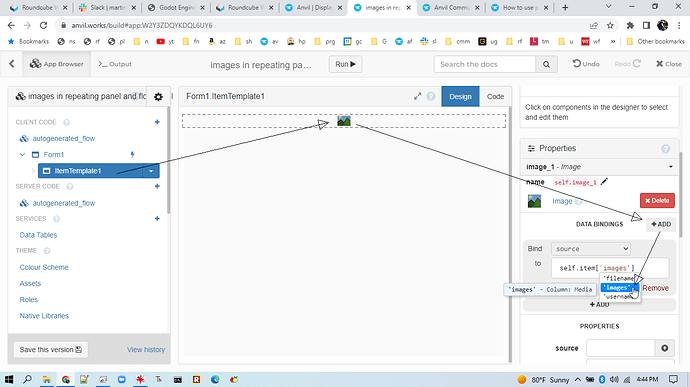Viewport: 690px width, 387px height.
Task: Open Properties help icon
Action: pos(665,149)
